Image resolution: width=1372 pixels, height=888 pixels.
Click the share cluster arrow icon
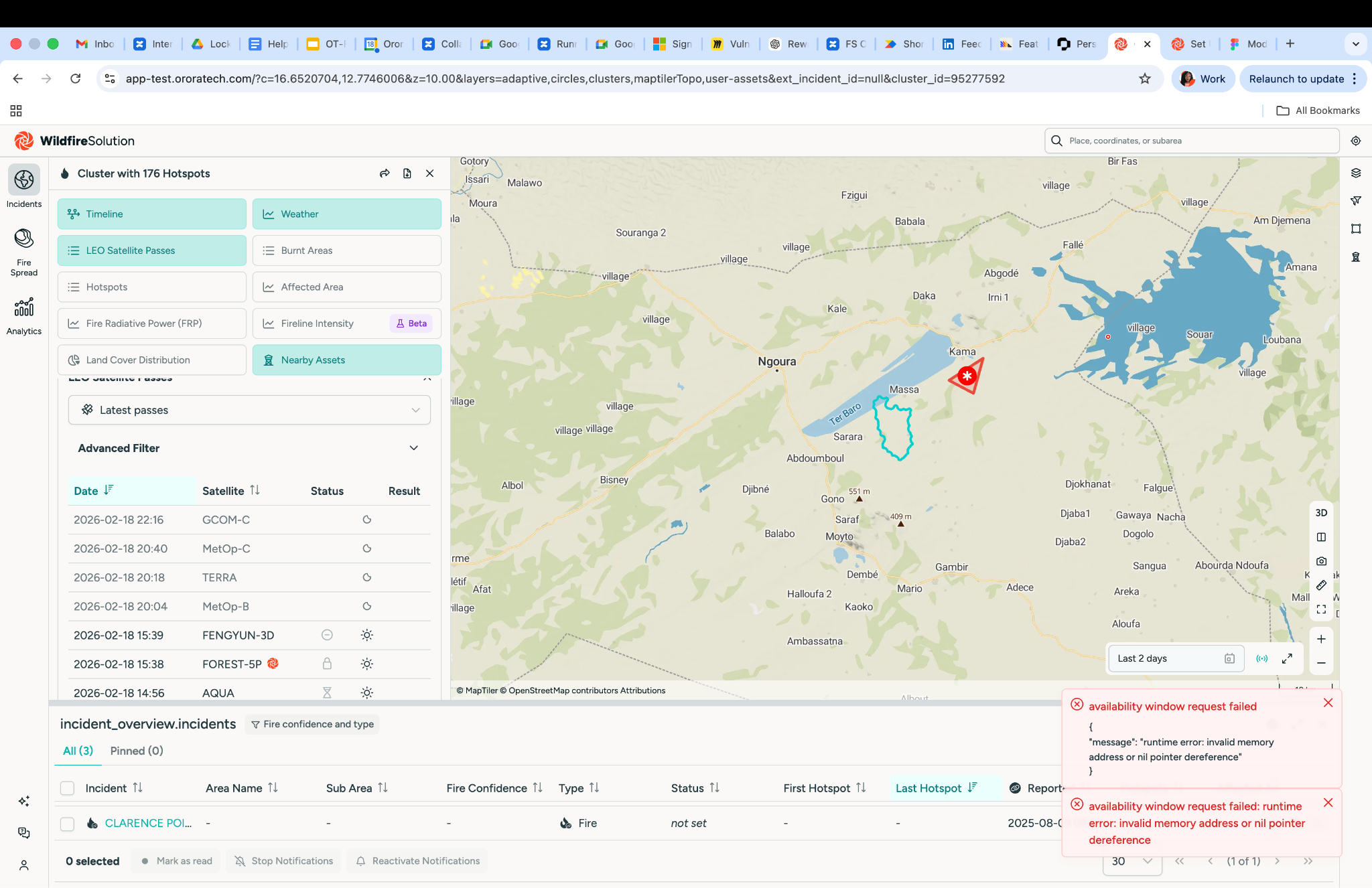385,173
